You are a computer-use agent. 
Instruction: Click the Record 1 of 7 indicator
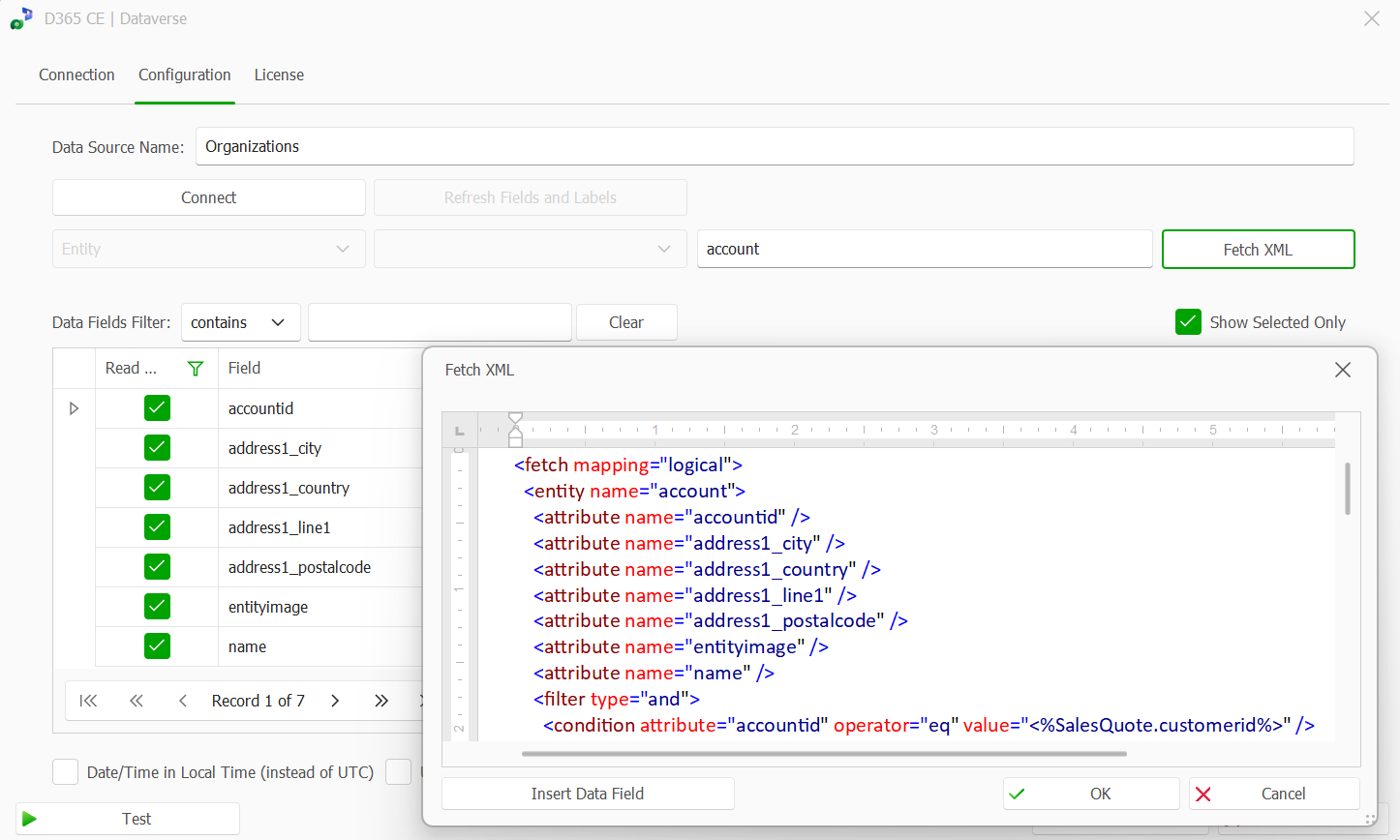259,701
